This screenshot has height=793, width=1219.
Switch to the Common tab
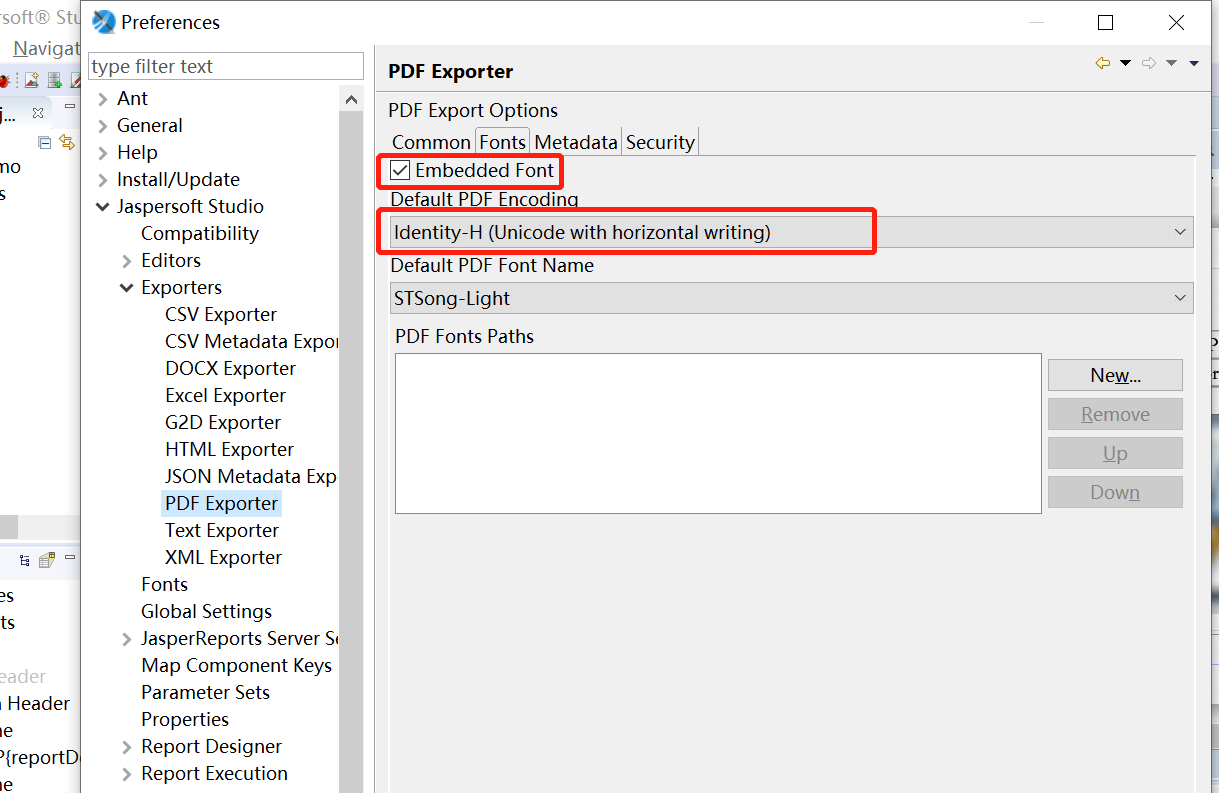coord(431,142)
